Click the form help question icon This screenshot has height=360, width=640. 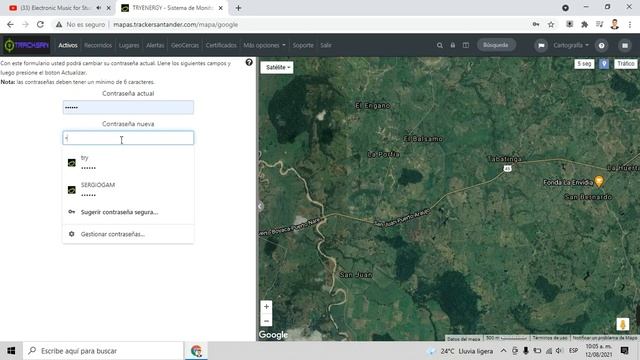tap(249, 62)
